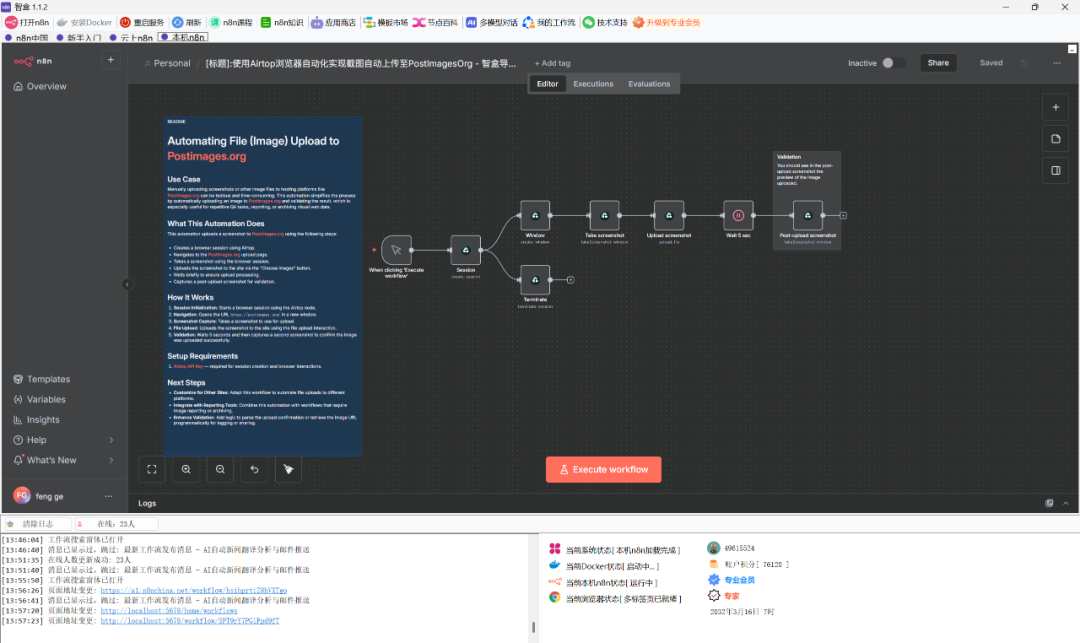Image resolution: width=1080 pixels, height=643 pixels.
Task: Expand the Logs panel chevron
Action: (x=1066, y=503)
